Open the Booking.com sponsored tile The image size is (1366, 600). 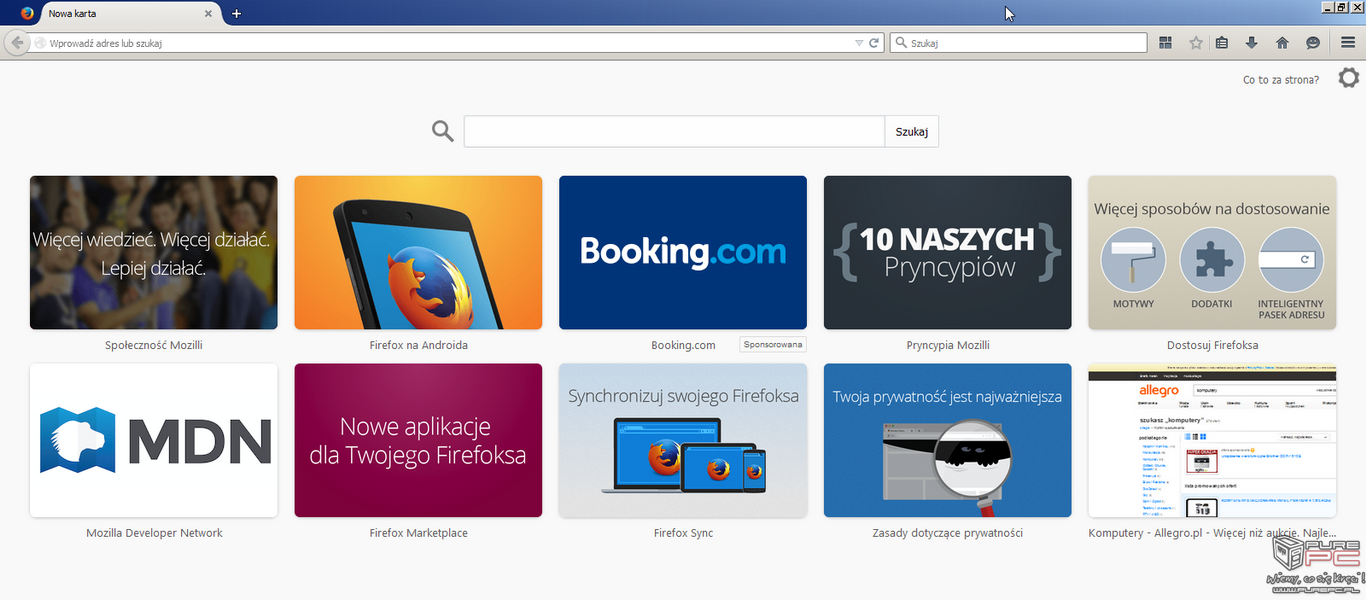pyautogui.click(x=682, y=252)
